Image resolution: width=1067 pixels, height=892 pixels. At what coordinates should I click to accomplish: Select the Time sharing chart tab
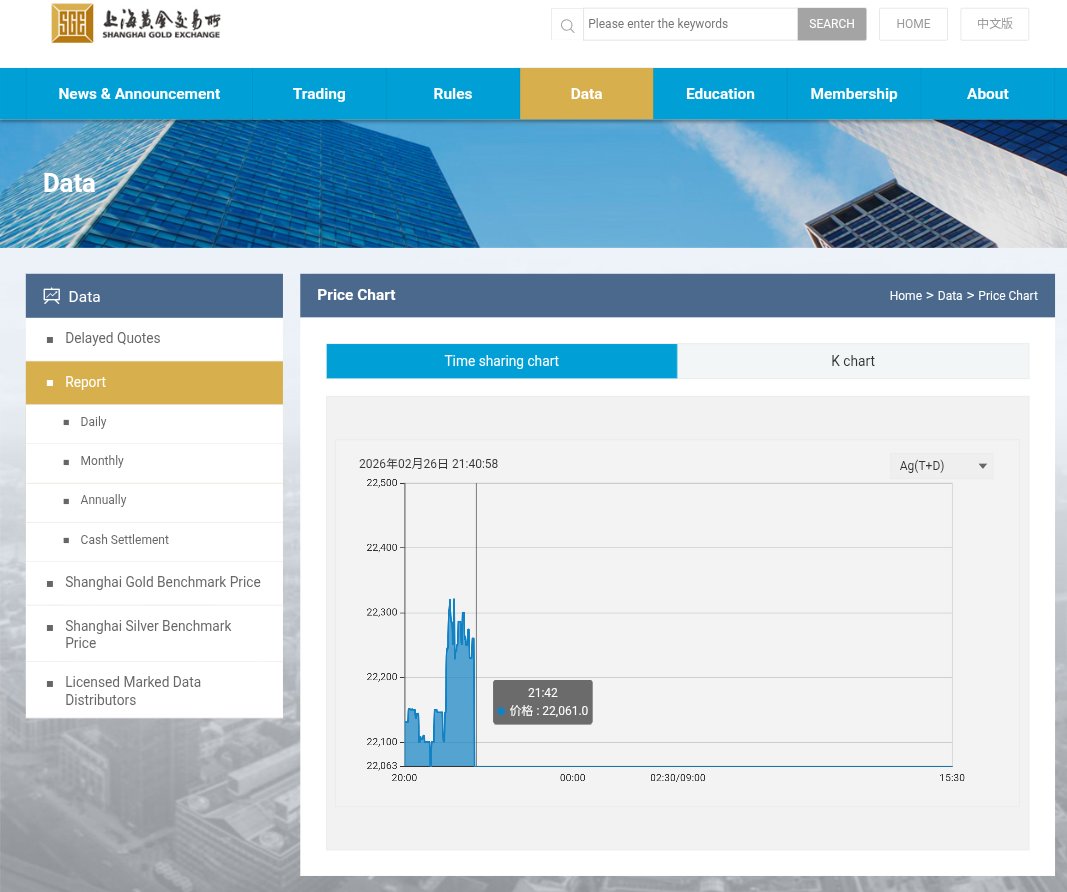pos(502,361)
